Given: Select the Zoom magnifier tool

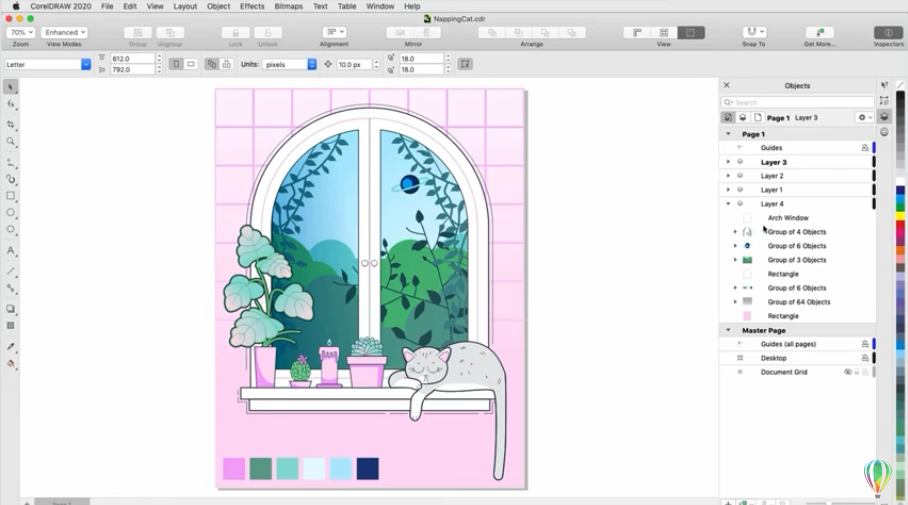Looking at the screenshot, I should tap(11, 142).
